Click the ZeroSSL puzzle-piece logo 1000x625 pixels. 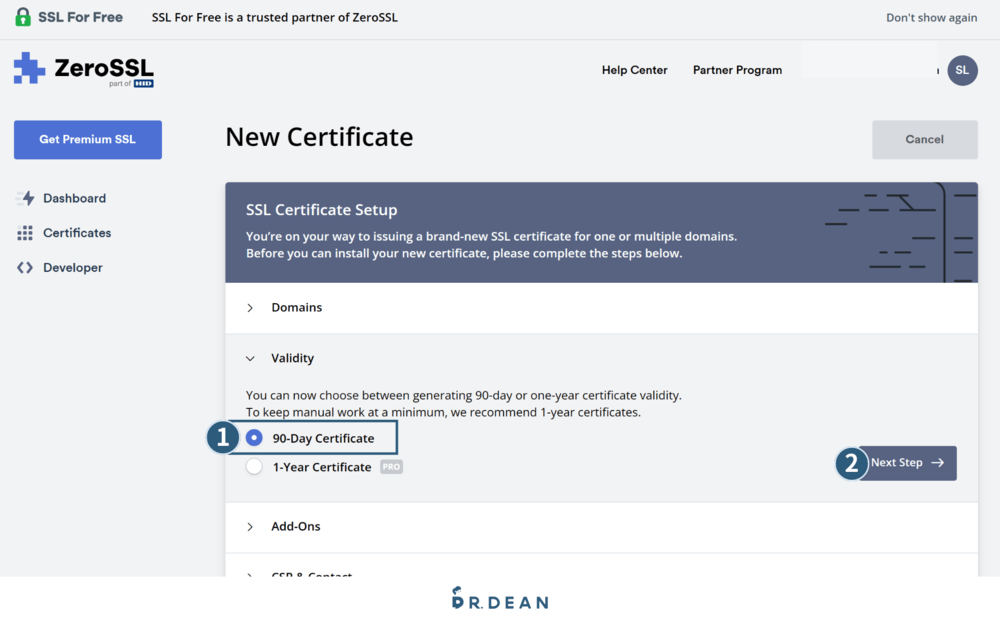(x=29, y=69)
